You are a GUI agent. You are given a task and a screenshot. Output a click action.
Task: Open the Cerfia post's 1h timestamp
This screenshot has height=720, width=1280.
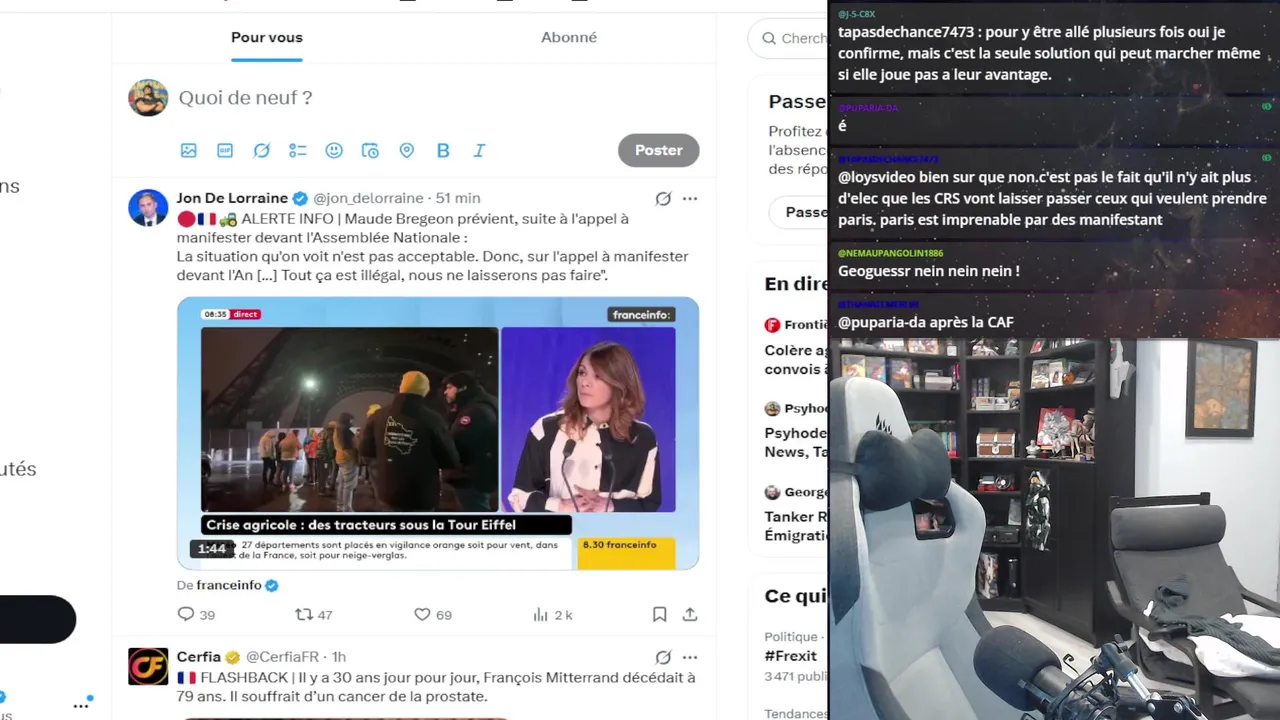[x=339, y=657]
